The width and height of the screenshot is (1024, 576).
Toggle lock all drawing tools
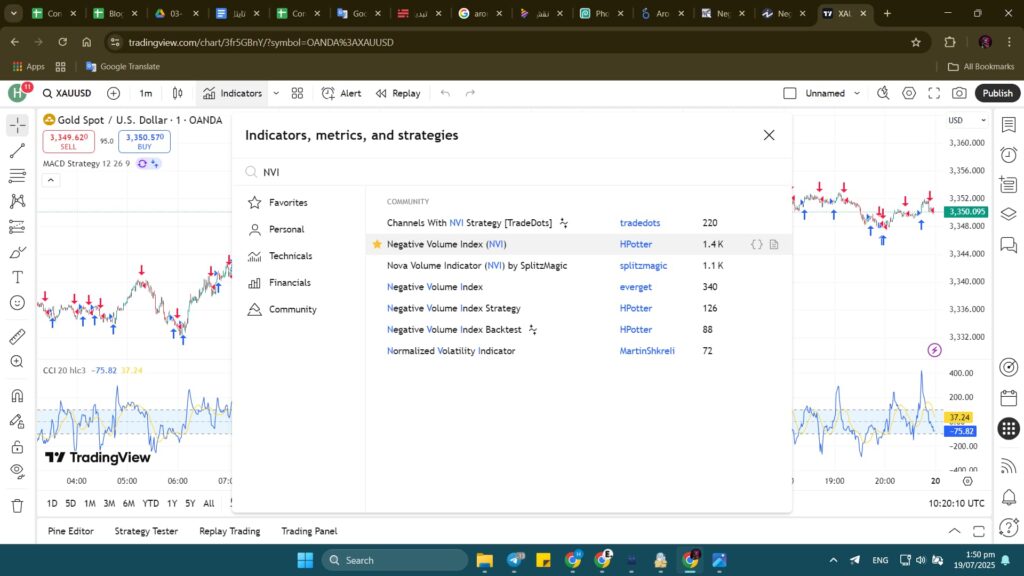tap(18, 447)
